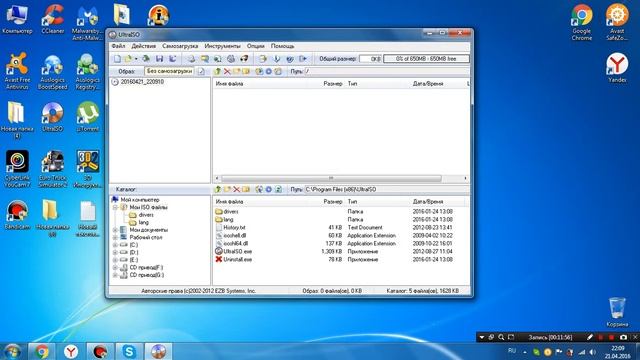Image resolution: width=640 pixels, height=360 pixels.
Task: Click the Skype taskbar icon
Action: pyautogui.click(x=129, y=351)
